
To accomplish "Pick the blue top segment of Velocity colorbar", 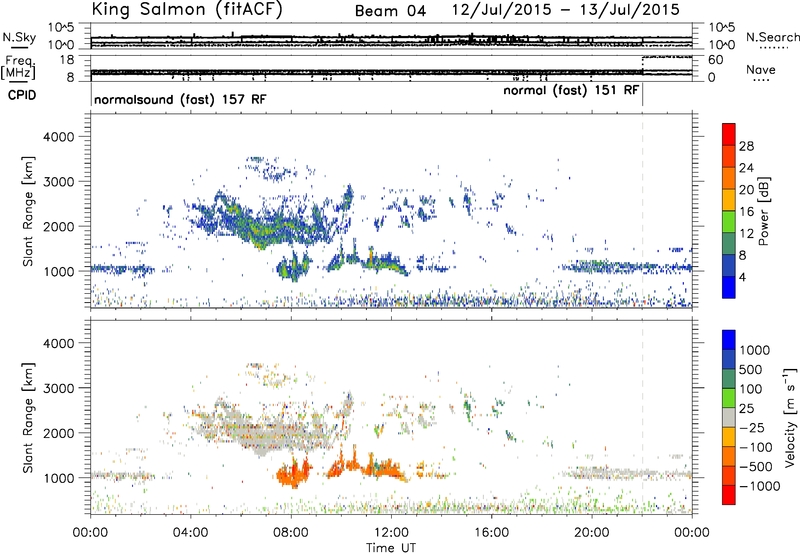I will click(x=729, y=340).
